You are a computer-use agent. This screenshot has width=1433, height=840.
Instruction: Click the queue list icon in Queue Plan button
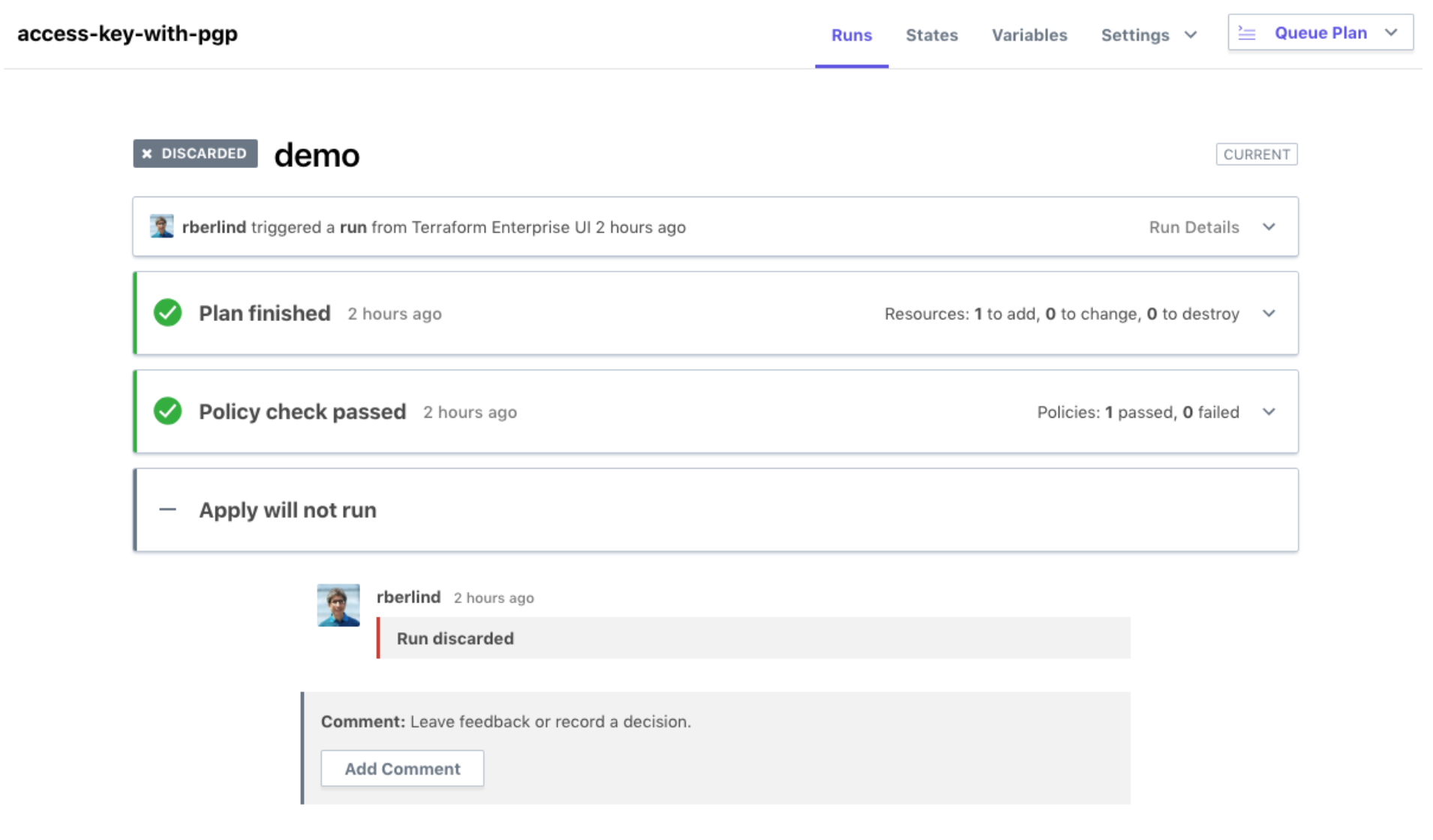[x=1246, y=33]
